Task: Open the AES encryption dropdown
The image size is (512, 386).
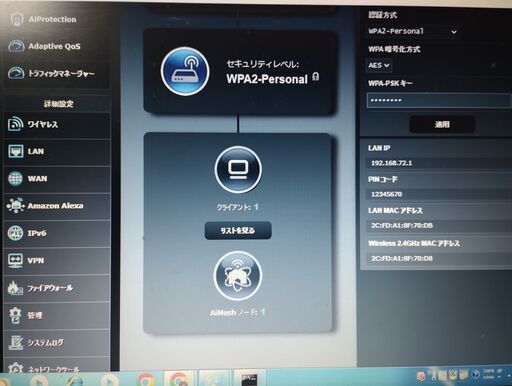Action: point(379,65)
